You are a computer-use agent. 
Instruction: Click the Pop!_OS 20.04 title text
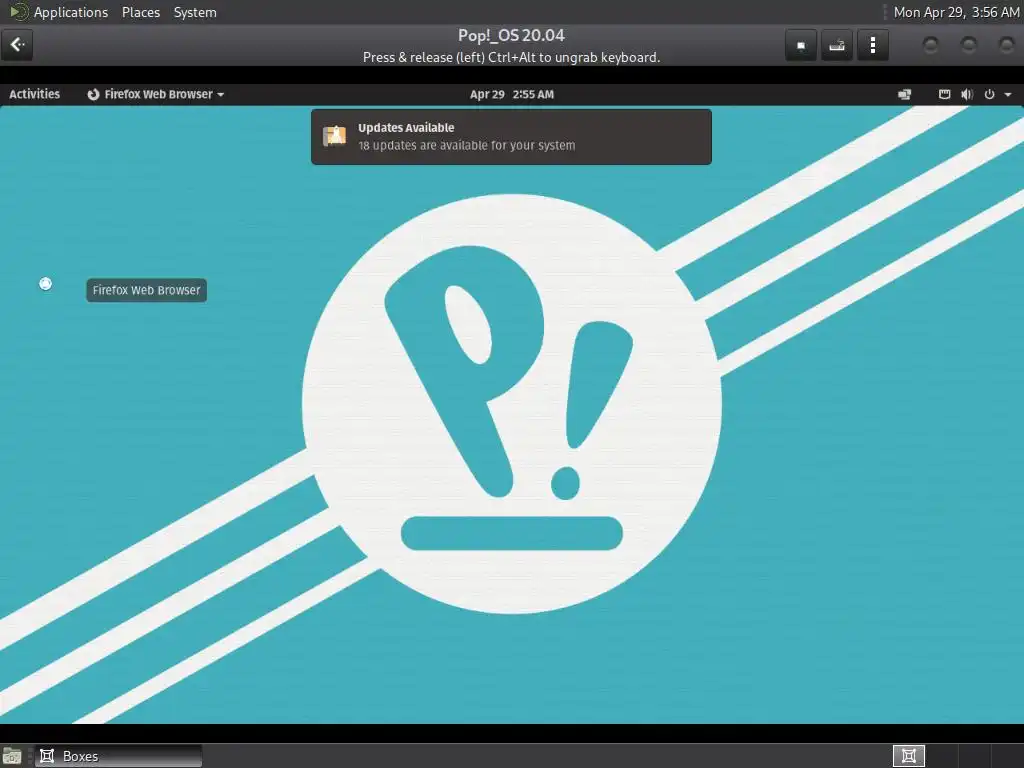point(511,35)
